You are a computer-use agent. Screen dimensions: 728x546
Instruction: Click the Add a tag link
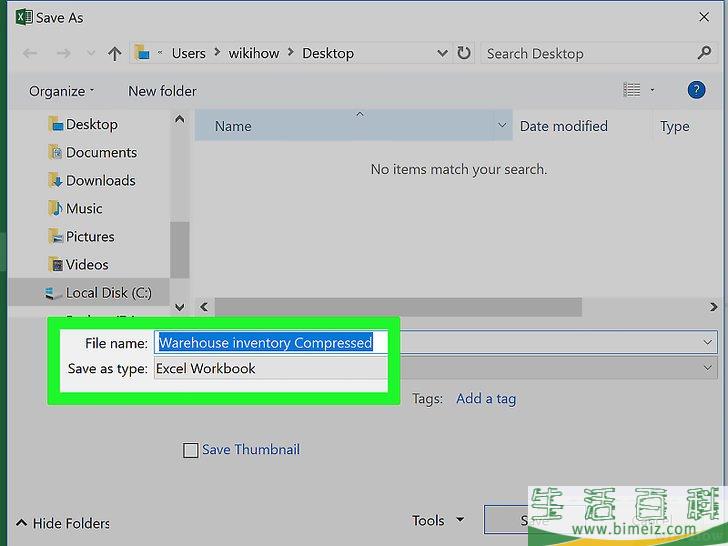click(x=486, y=398)
